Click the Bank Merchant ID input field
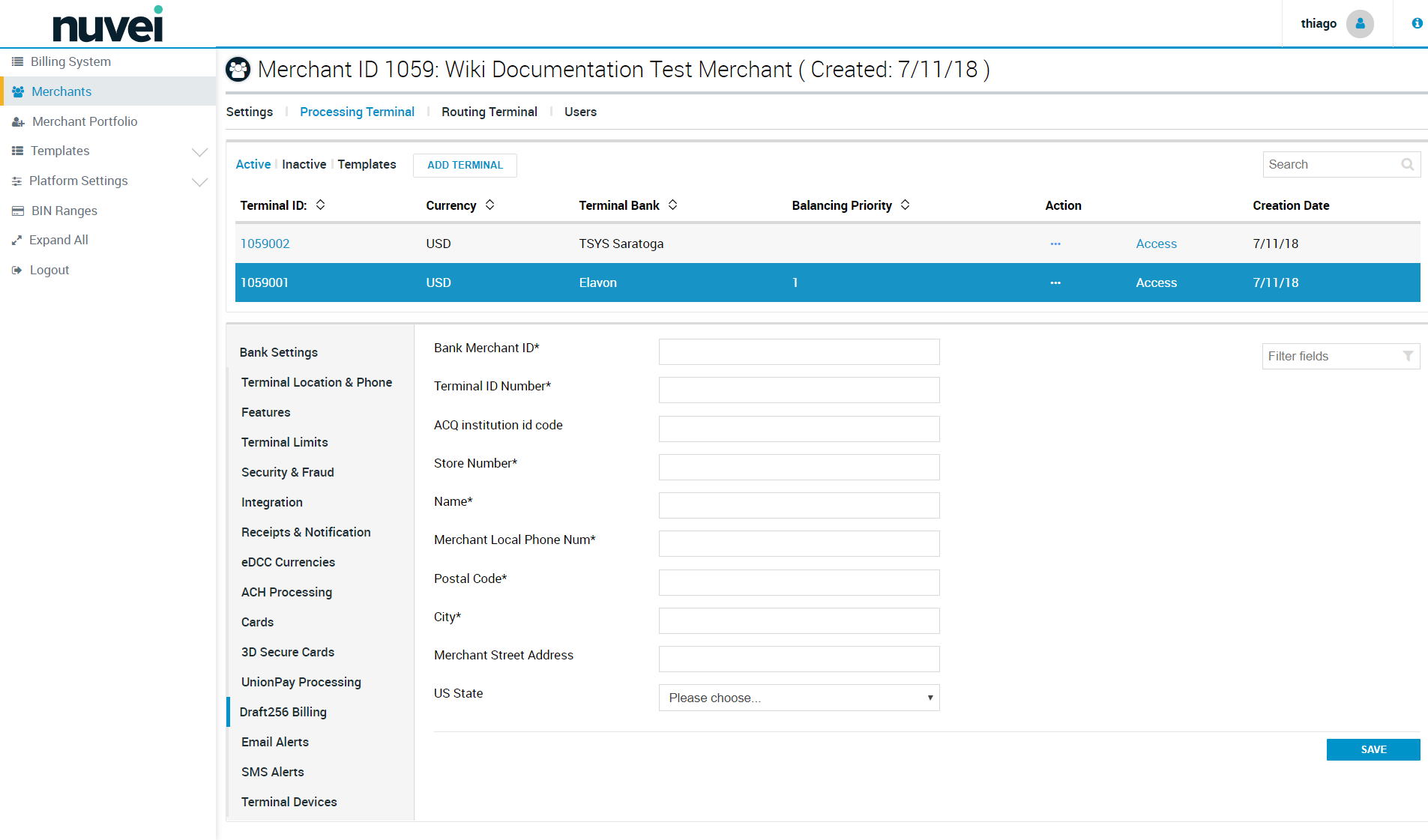Screen dimensions: 1428x840 (x=798, y=352)
